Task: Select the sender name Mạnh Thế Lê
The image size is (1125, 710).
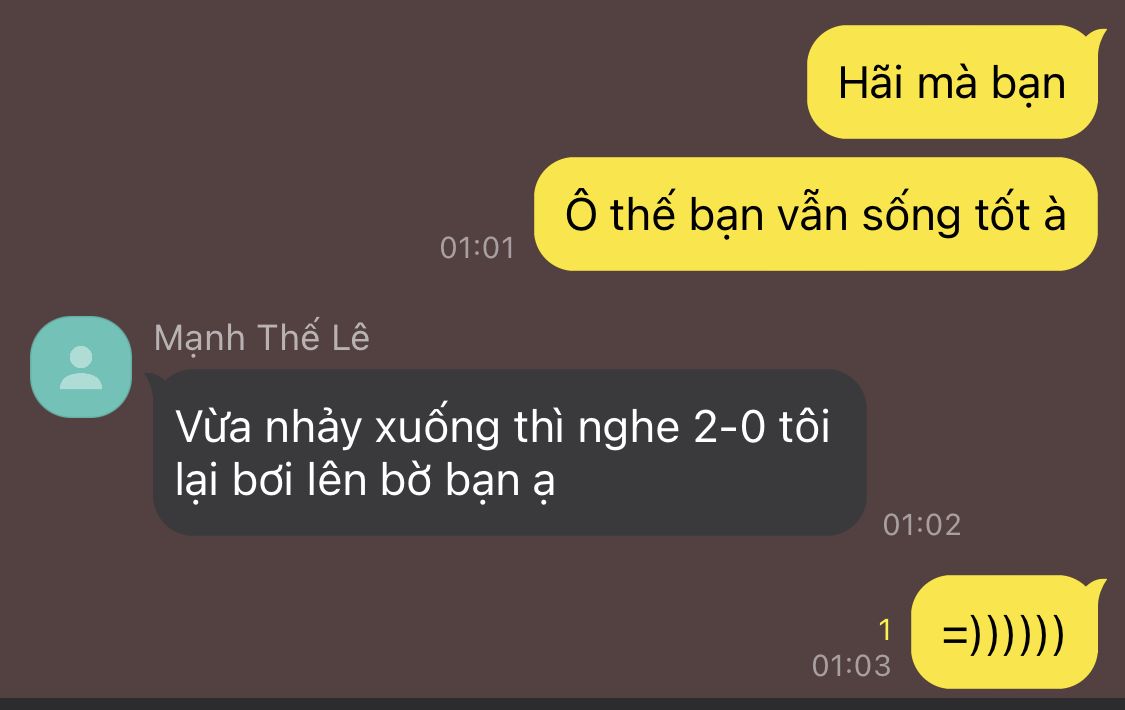Action: click(x=262, y=338)
